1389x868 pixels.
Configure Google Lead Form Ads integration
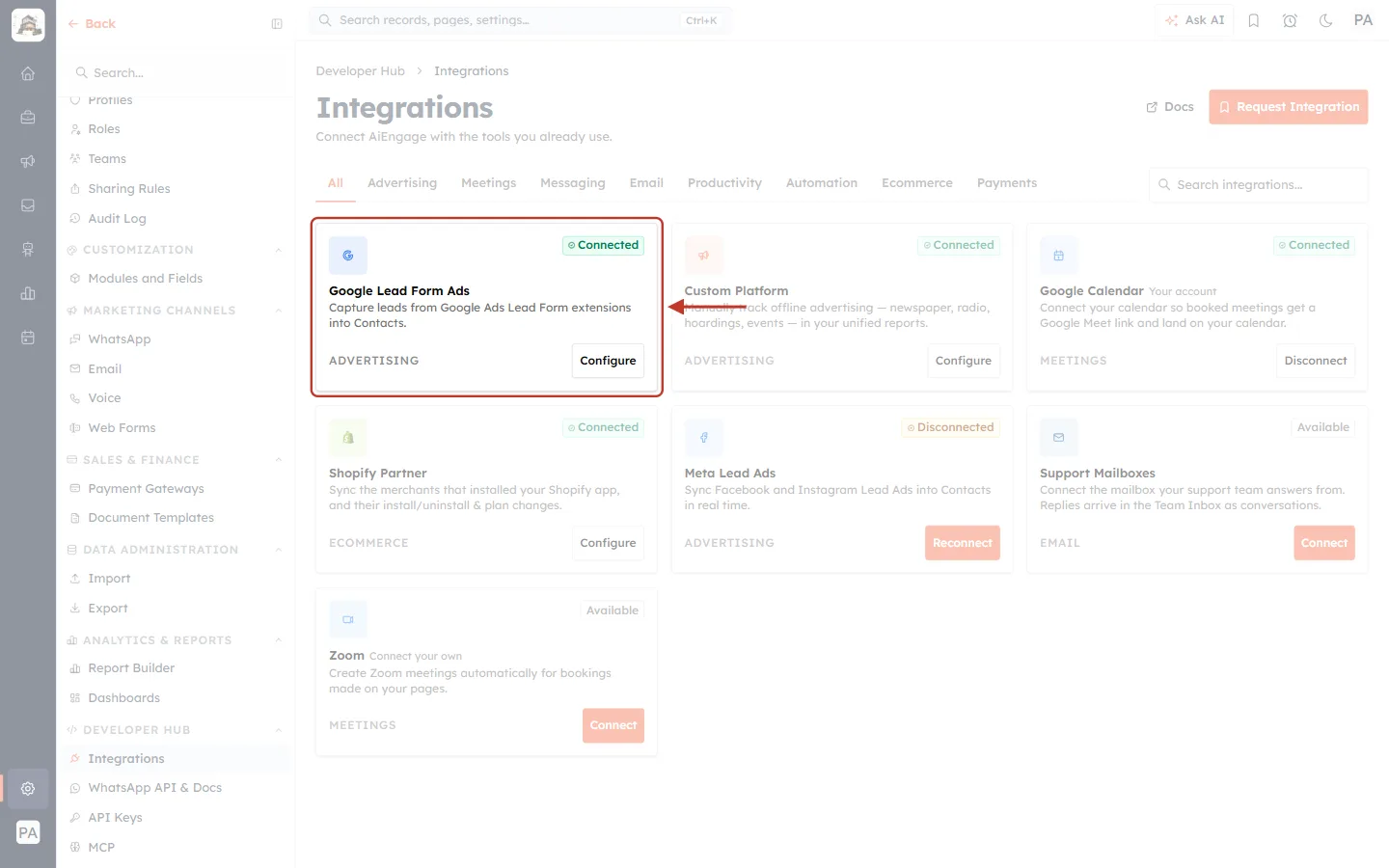[x=608, y=361]
